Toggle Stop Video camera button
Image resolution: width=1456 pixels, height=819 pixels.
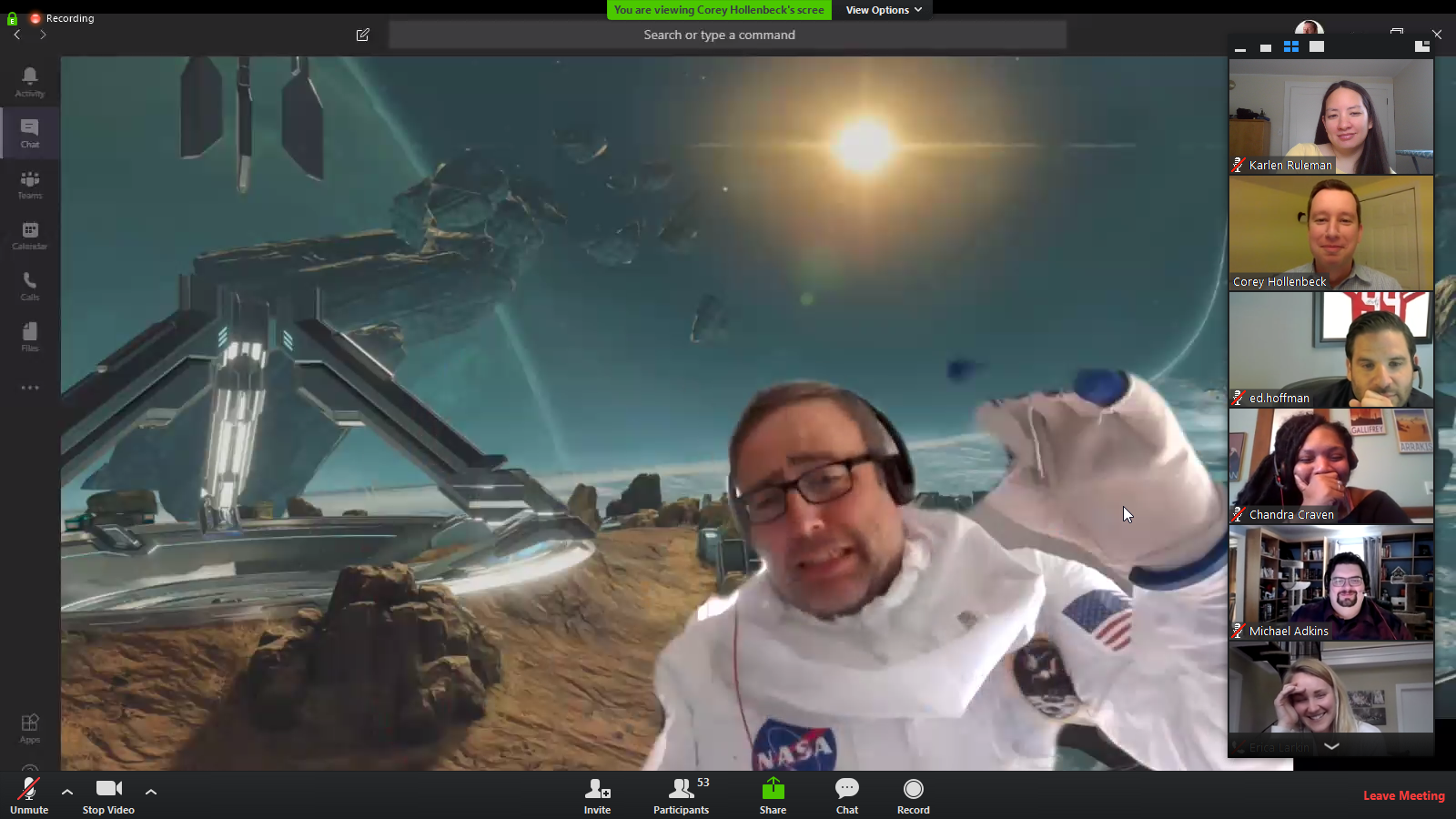tap(108, 795)
